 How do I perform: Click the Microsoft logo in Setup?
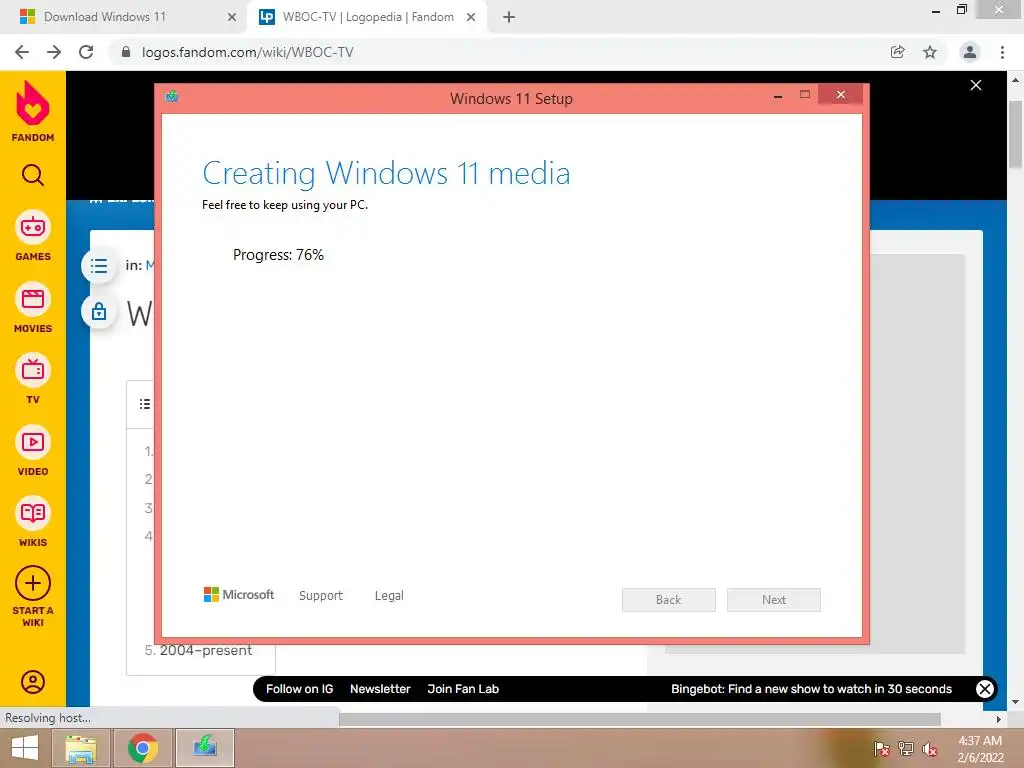tap(239, 595)
